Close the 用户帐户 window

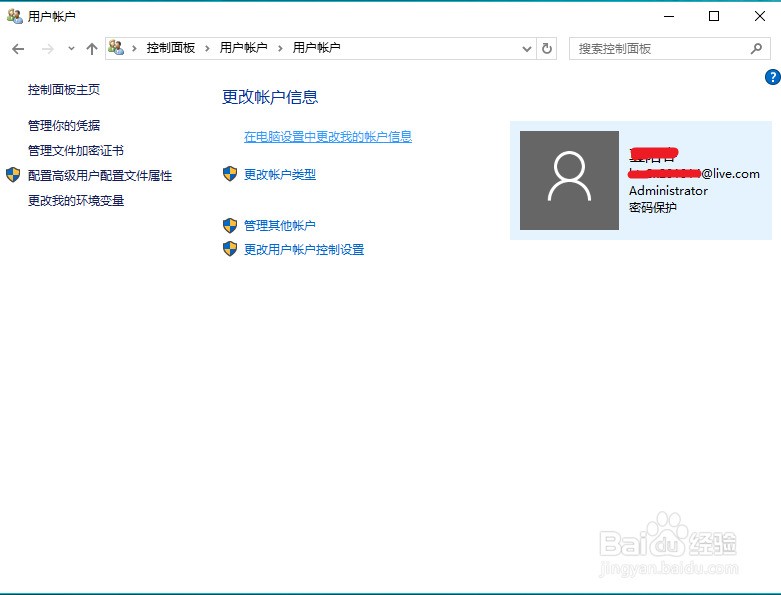pos(760,16)
